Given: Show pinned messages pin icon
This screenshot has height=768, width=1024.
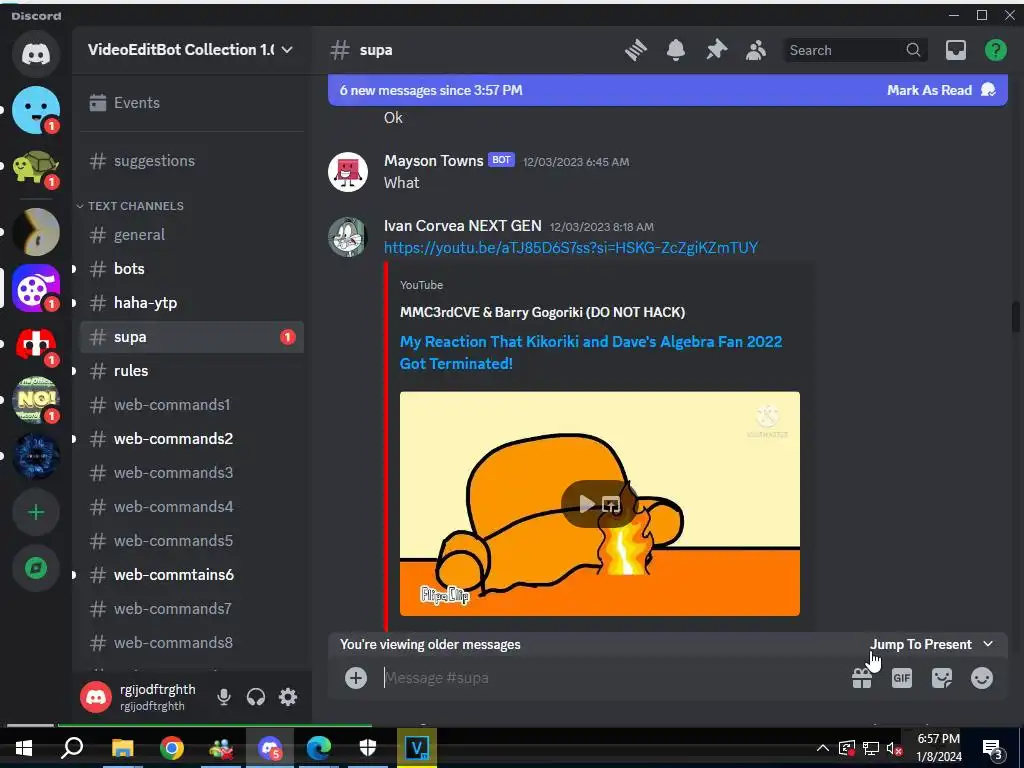Looking at the screenshot, I should tap(716, 50).
